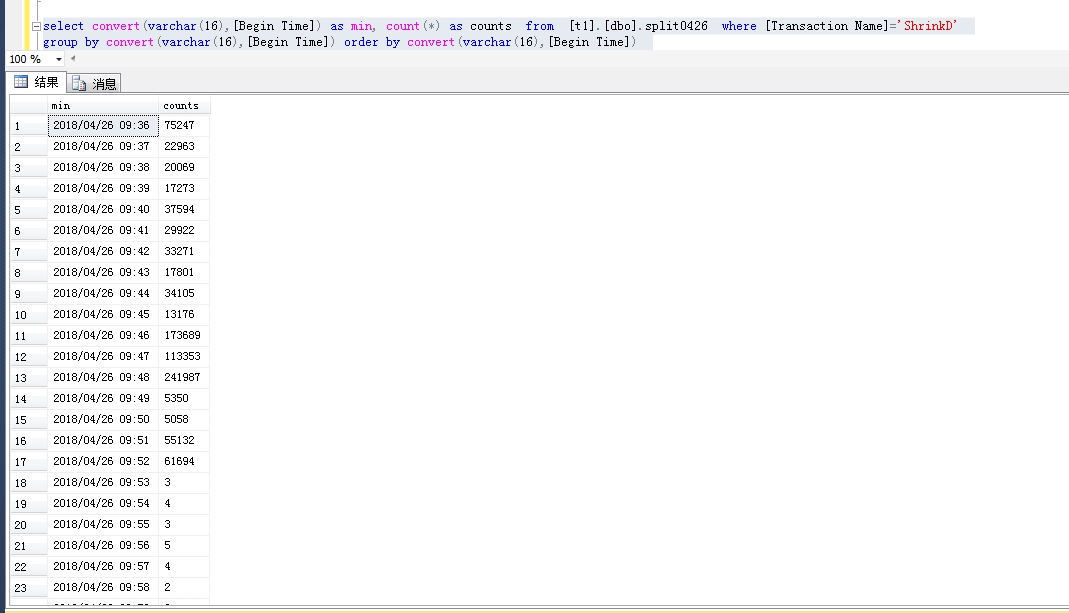
Task: Click count value 5058
Action: pyautogui.click(x=184, y=419)
